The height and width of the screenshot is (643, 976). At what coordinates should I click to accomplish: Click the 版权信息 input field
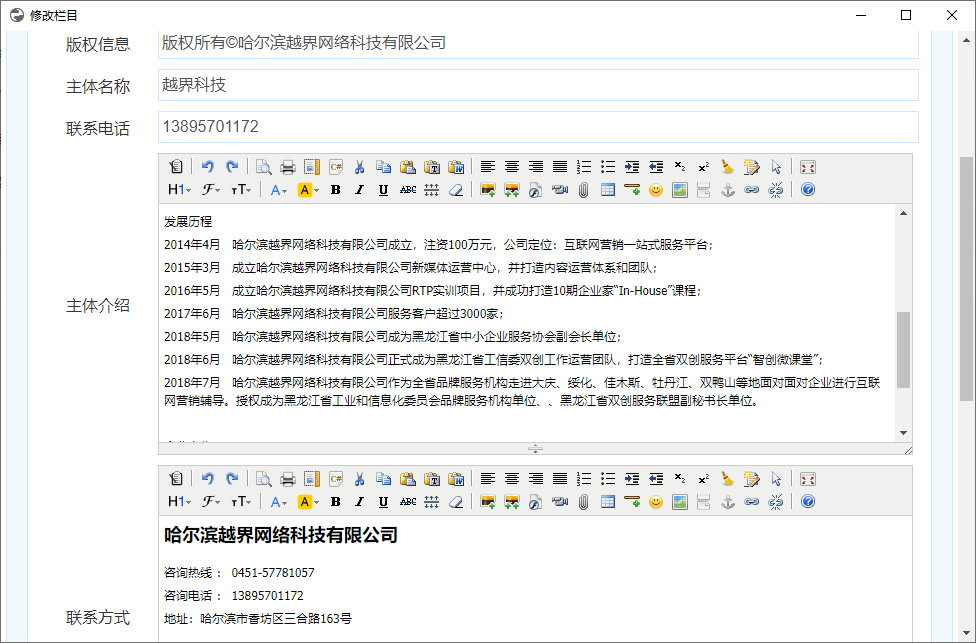[x=538, y=43]
